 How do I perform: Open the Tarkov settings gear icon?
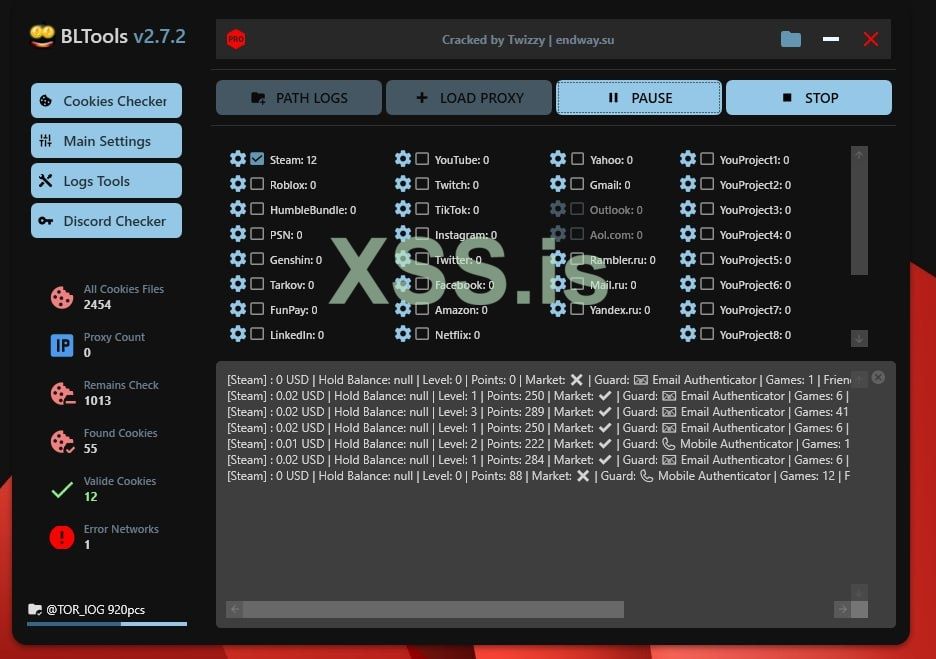tap(238, 284)
